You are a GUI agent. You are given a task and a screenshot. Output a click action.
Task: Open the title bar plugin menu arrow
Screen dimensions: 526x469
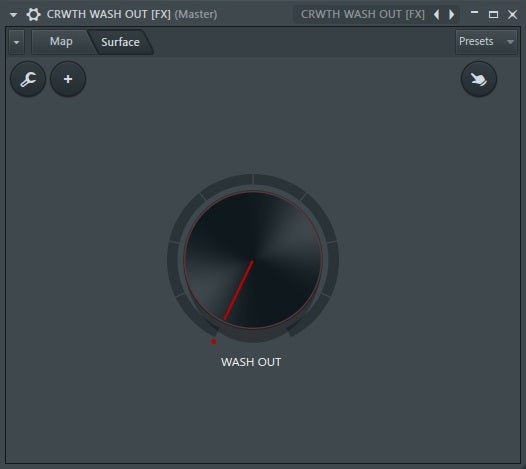click(x=13, y=15)
